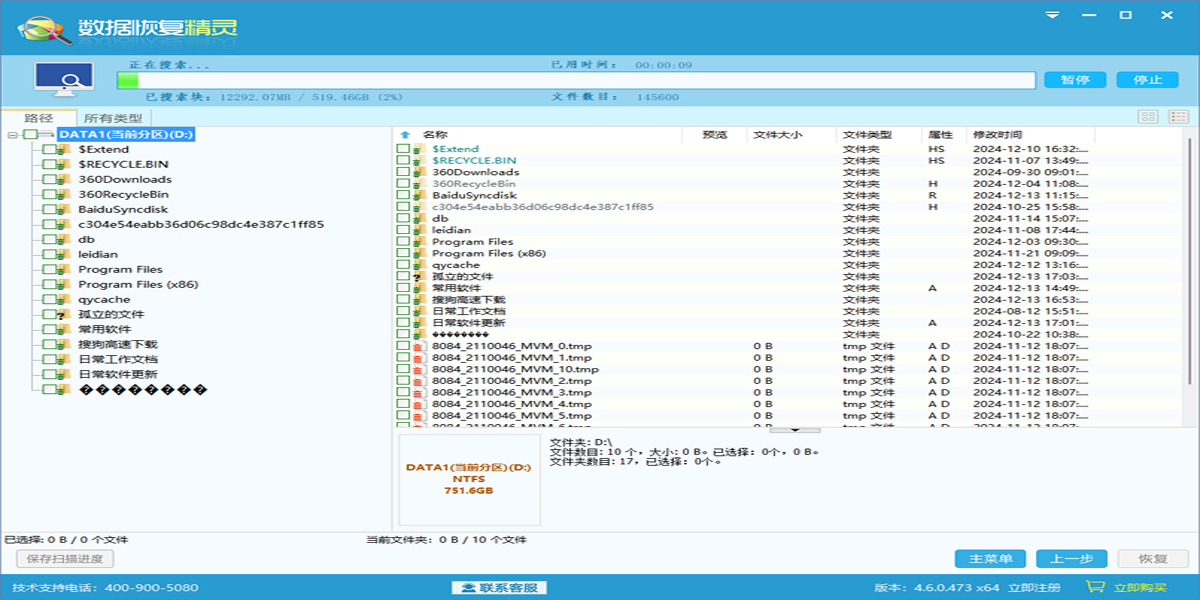Select the 路径 tab
This screenshot has height=600, width=1200.
tap(39, 118)
